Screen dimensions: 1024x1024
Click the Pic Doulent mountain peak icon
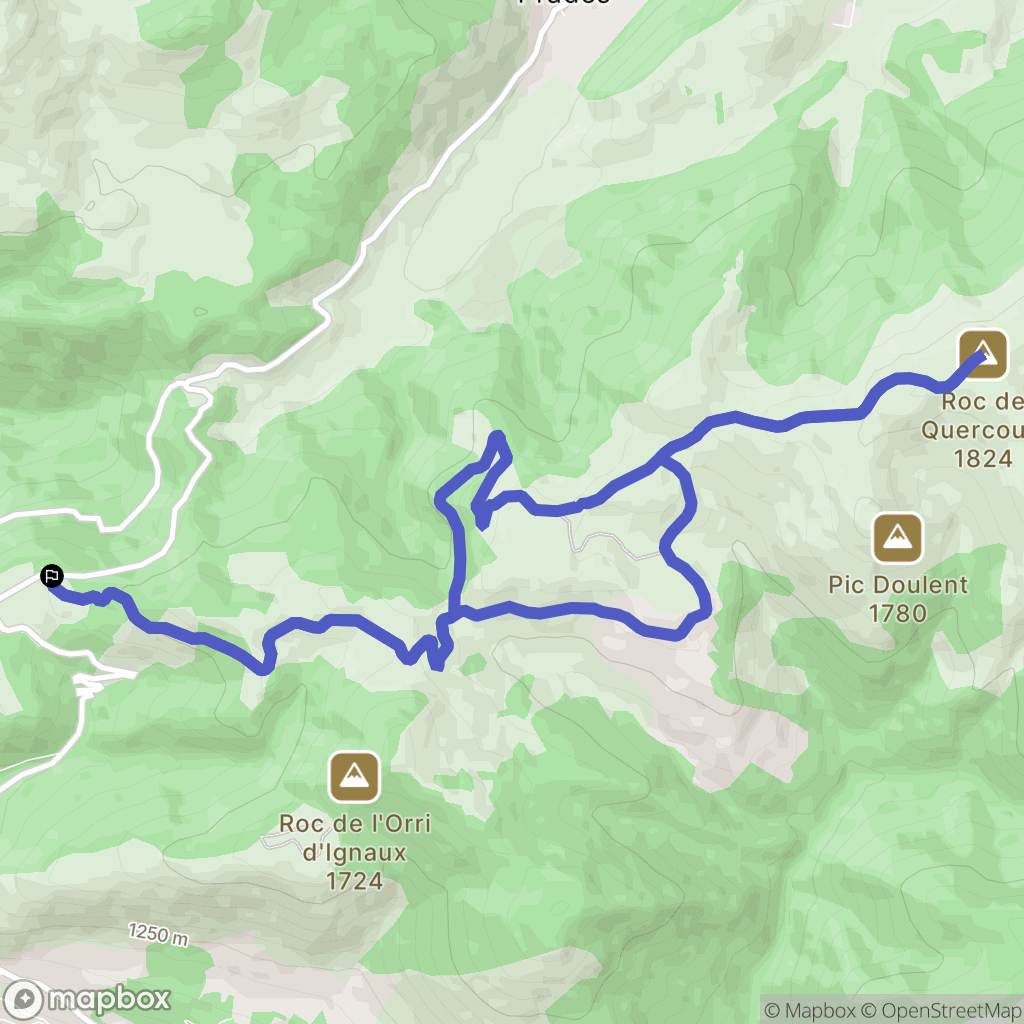point(897,538)
